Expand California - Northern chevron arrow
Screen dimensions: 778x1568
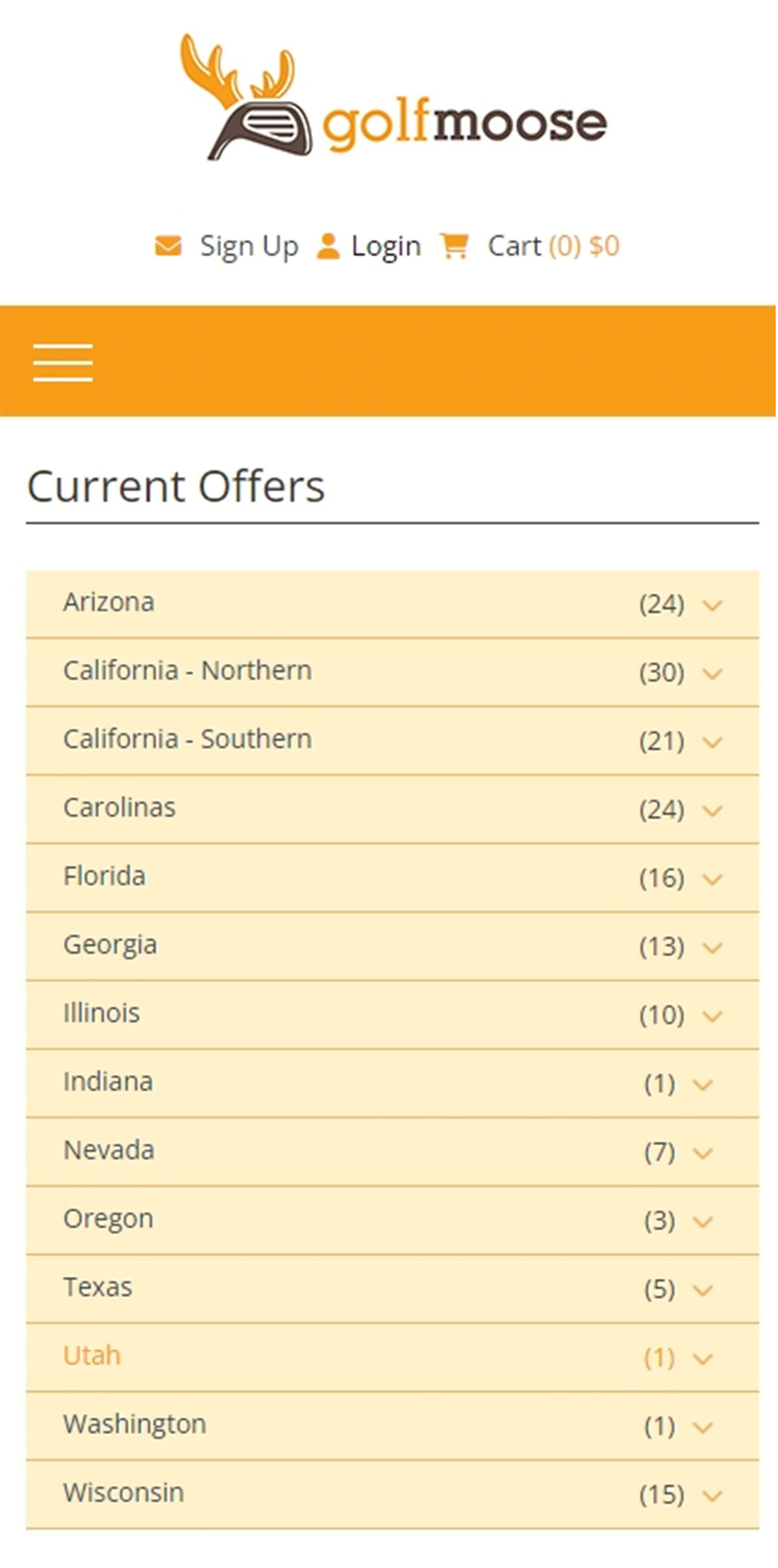pyautogui.click(x=712, y=674)
